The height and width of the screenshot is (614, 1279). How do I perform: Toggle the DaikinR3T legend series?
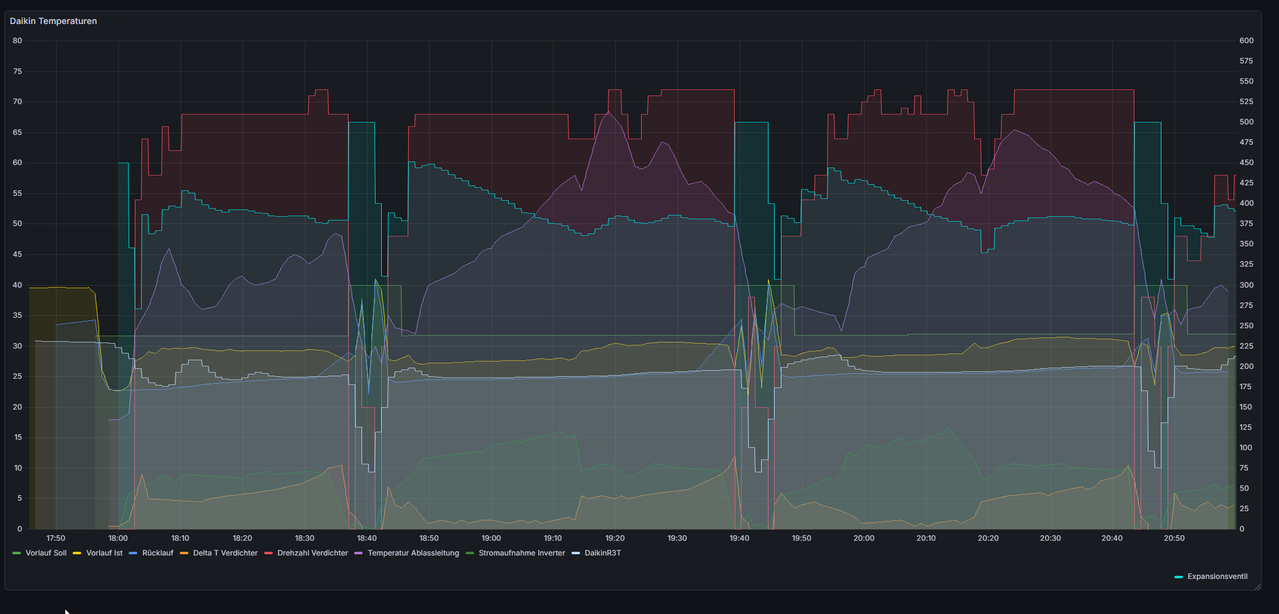coord(603,553)
